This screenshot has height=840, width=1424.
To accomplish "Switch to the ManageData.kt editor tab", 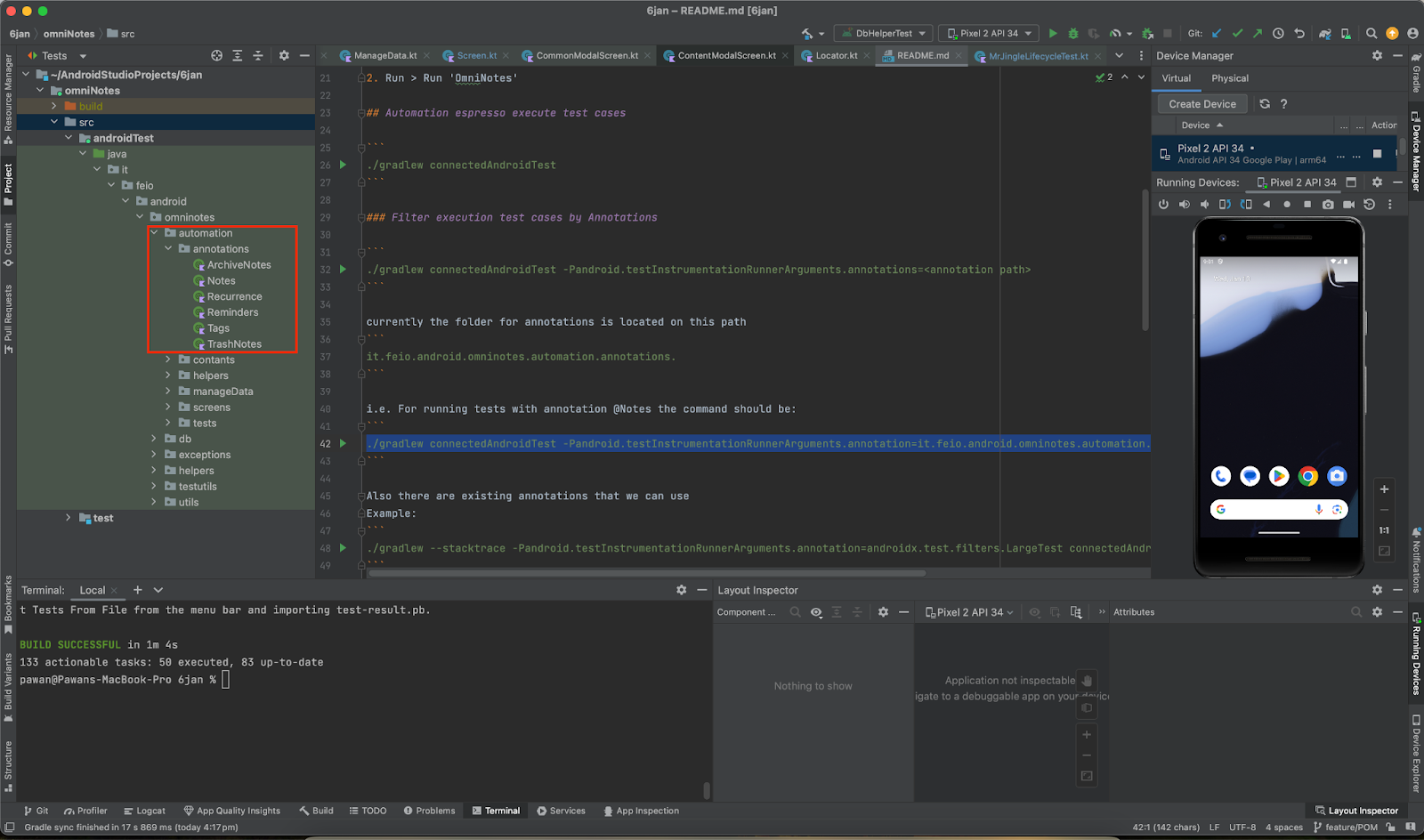I will 384,55.
